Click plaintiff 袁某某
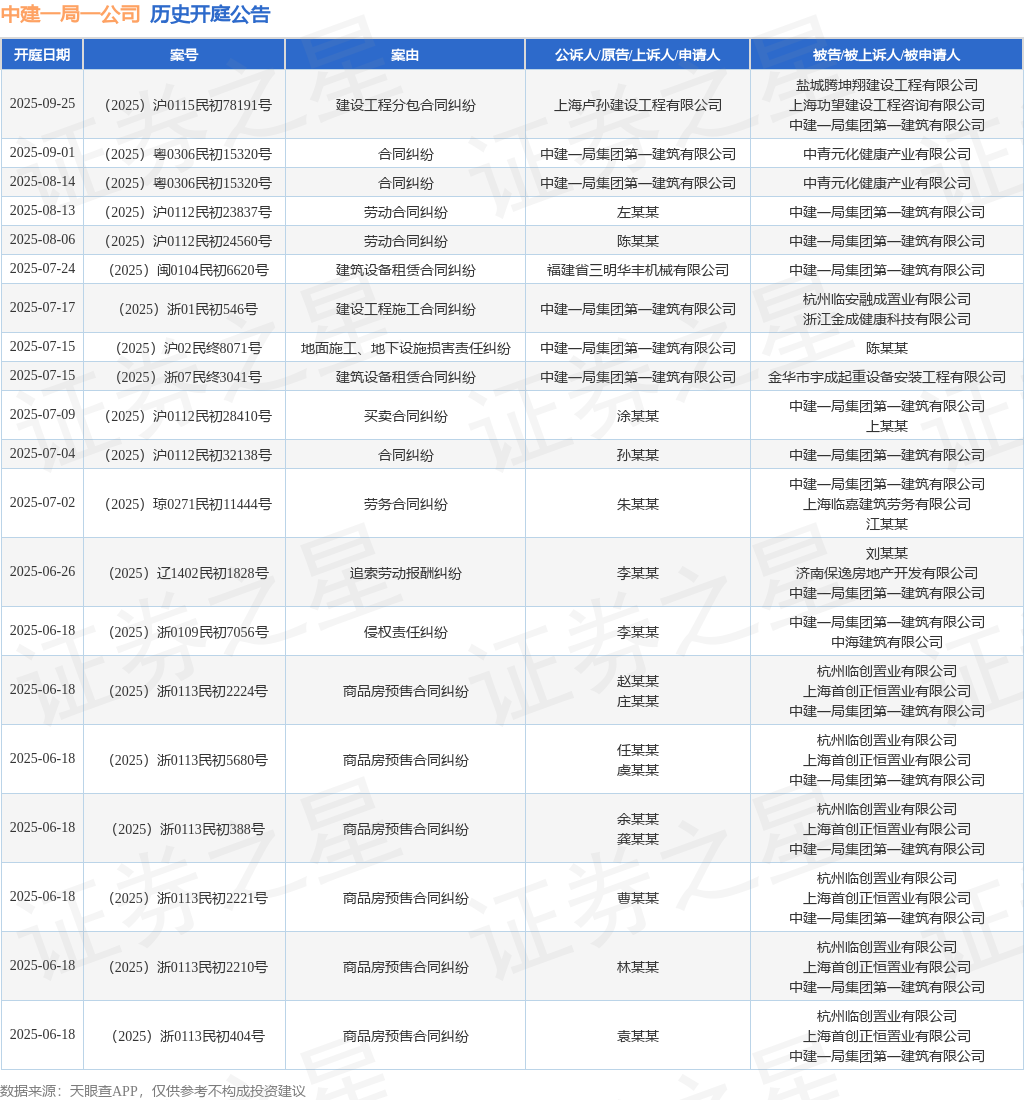Image resolution: width=1024 pixels, height=1100 pixels. 638,1036
